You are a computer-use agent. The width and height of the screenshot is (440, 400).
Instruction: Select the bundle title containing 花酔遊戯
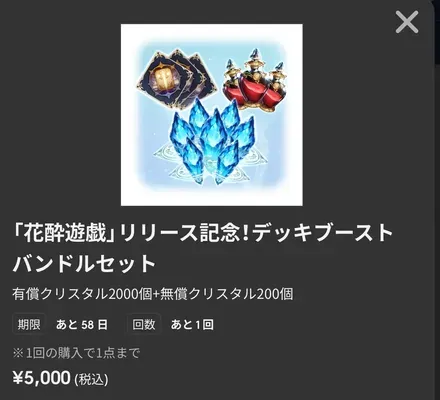pos(202,233)
